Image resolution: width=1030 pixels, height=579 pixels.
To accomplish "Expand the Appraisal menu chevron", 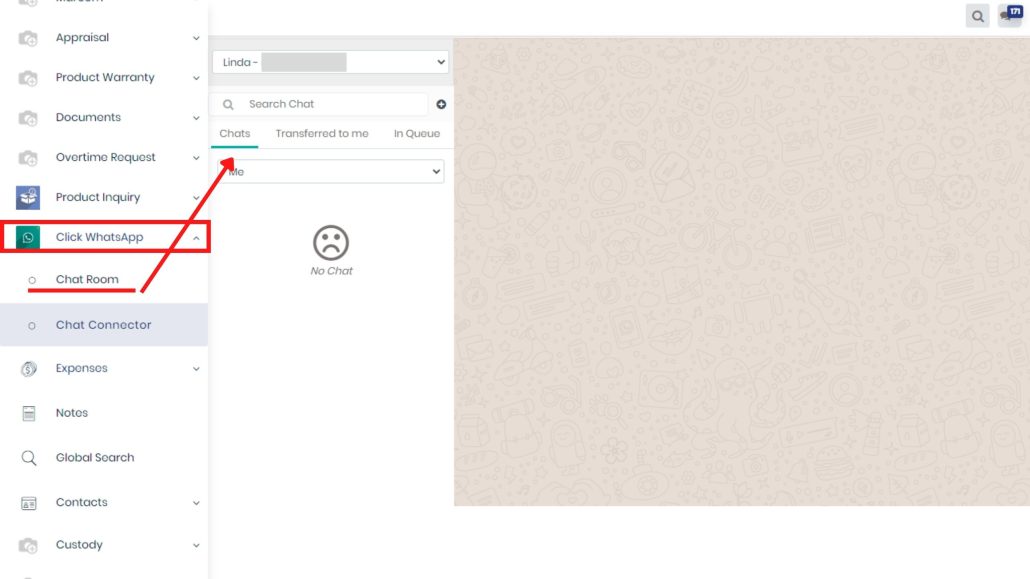I will tap(196, 38).
